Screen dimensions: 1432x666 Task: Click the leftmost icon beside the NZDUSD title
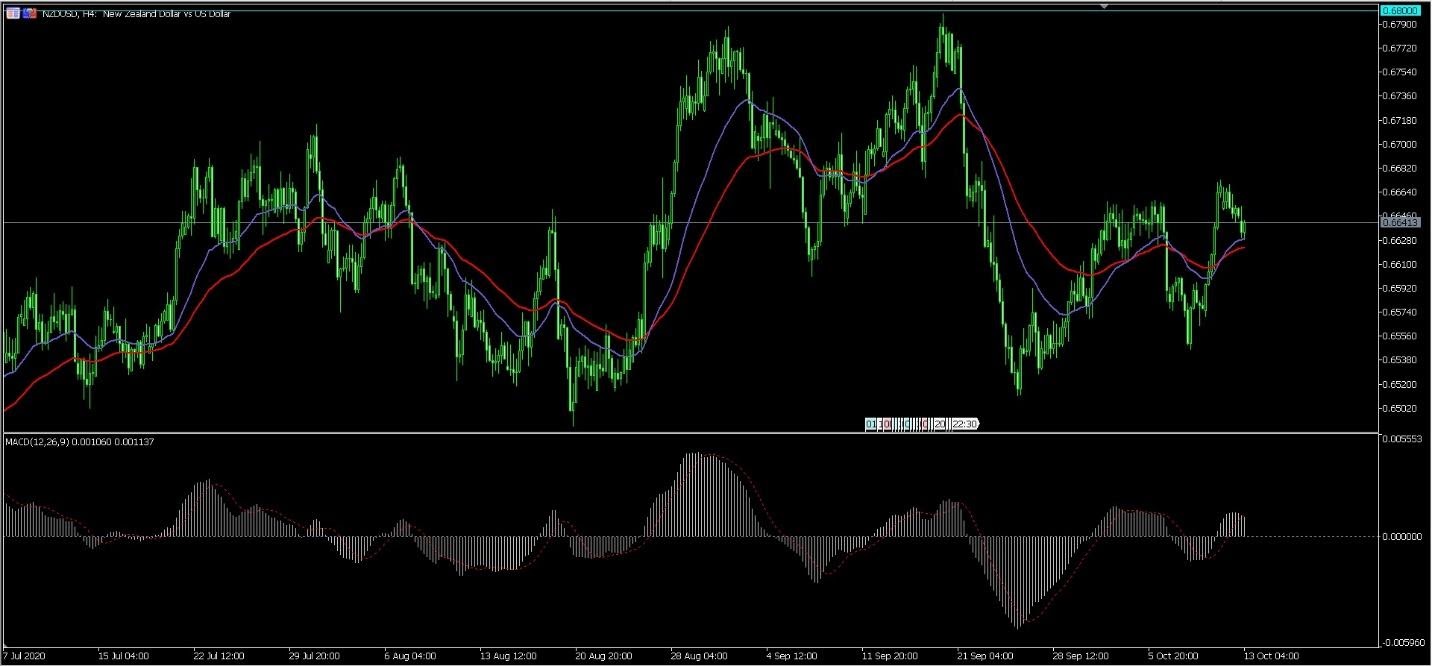tap(12, 14)
